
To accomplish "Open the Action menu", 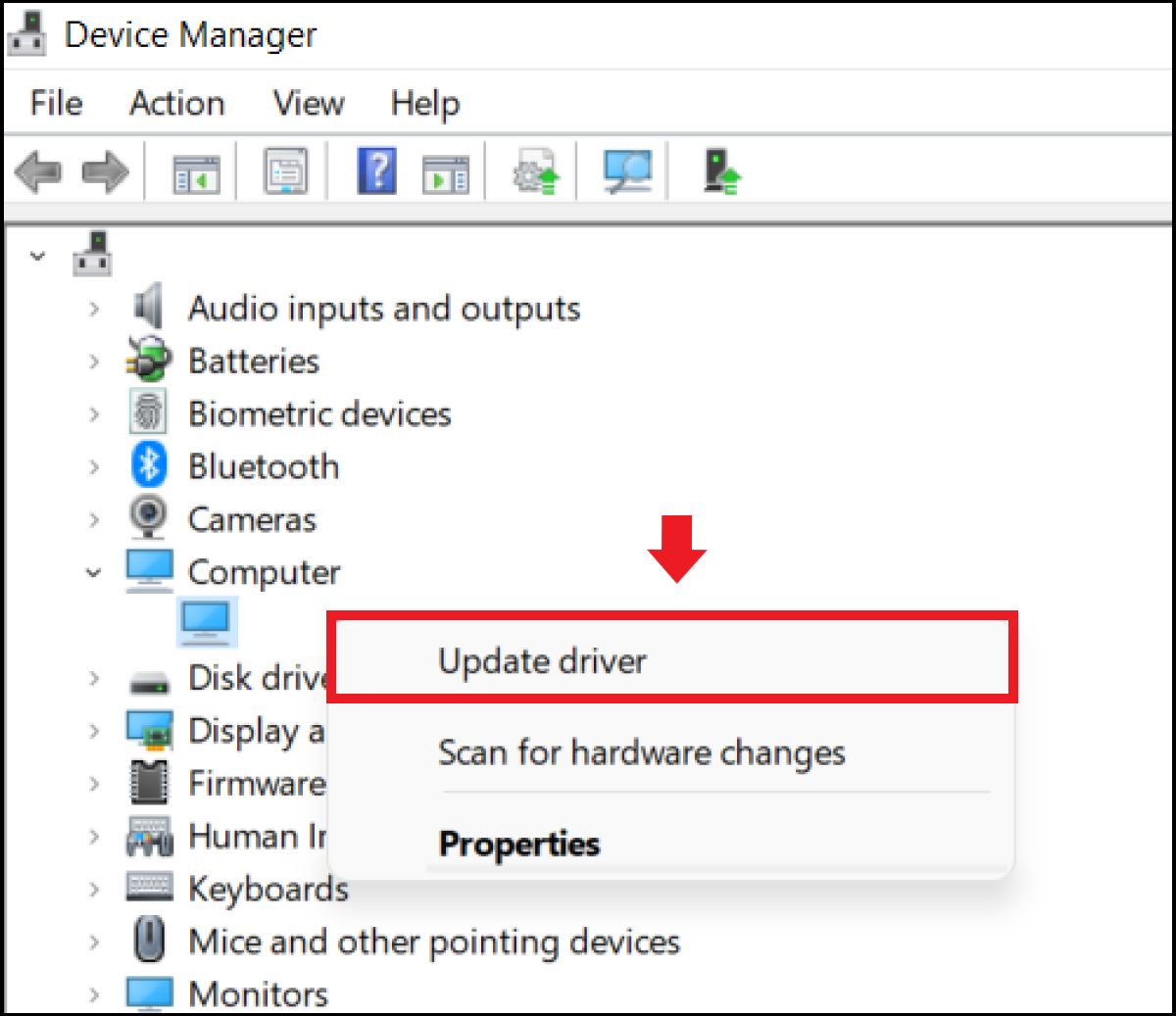I will (176, 103).
